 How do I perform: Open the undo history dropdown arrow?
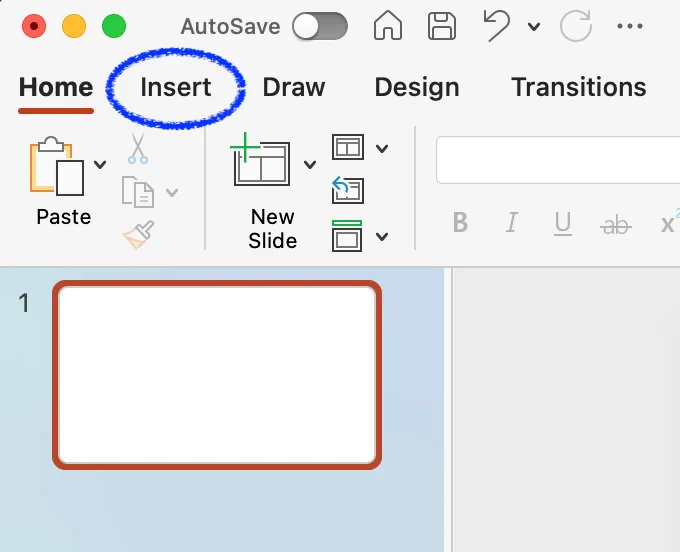click(534, 27)
